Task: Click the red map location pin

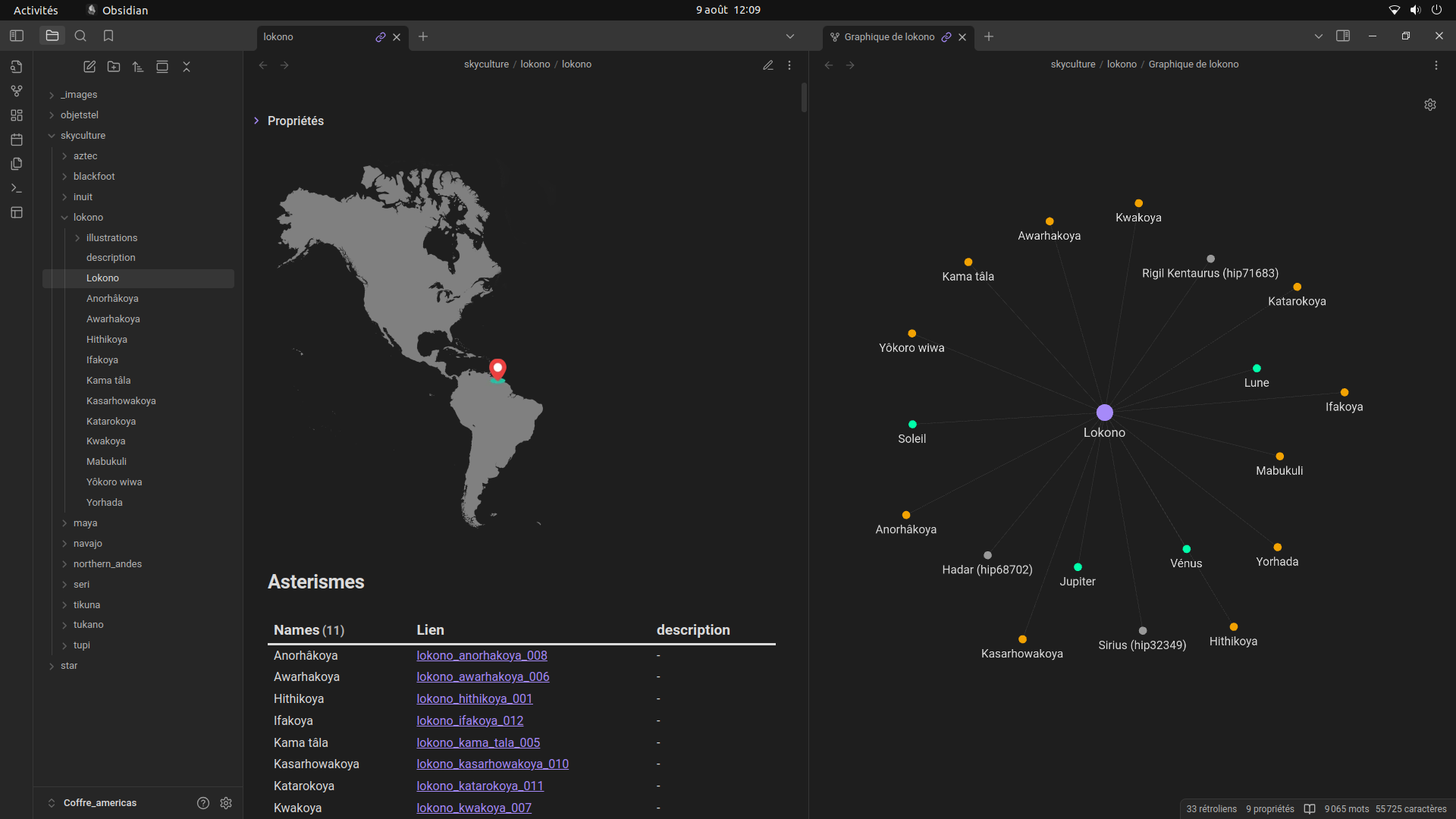Action: (497, 369)
